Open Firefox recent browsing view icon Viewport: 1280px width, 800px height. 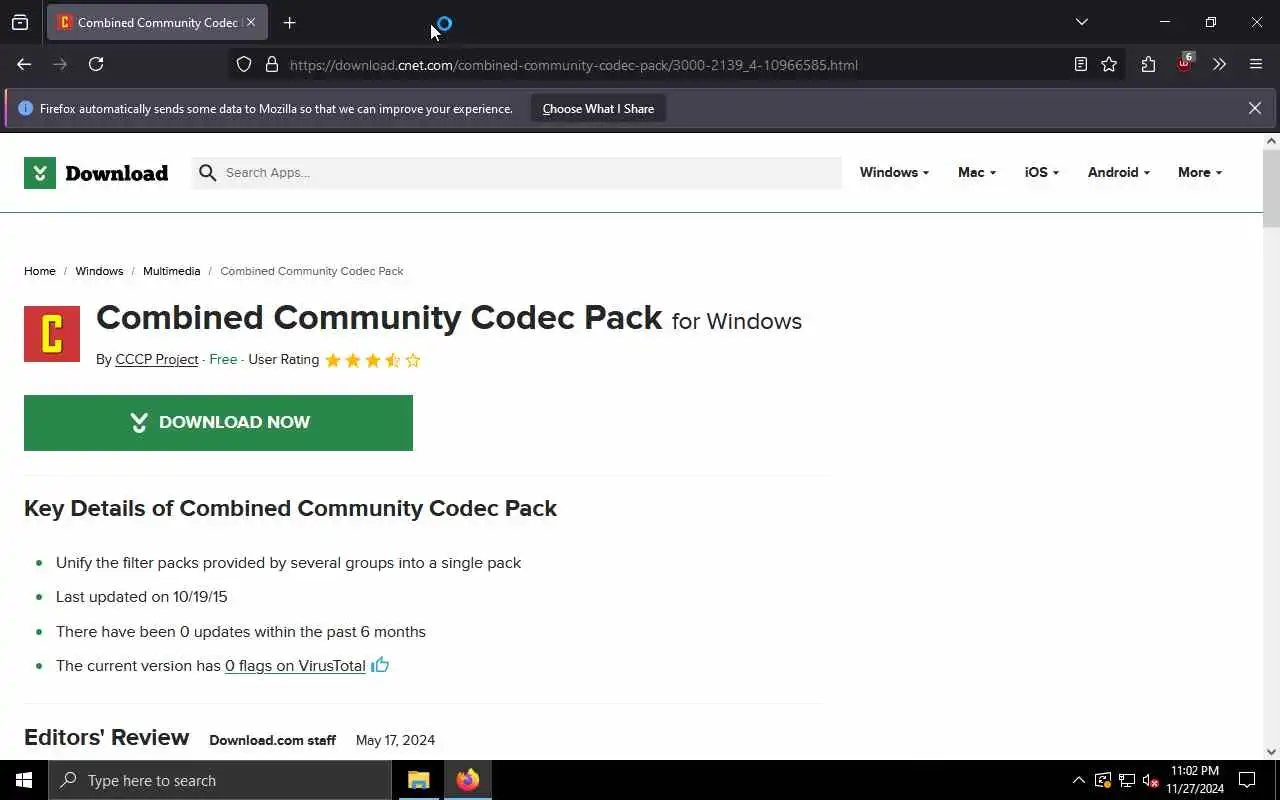pos(20,22)
